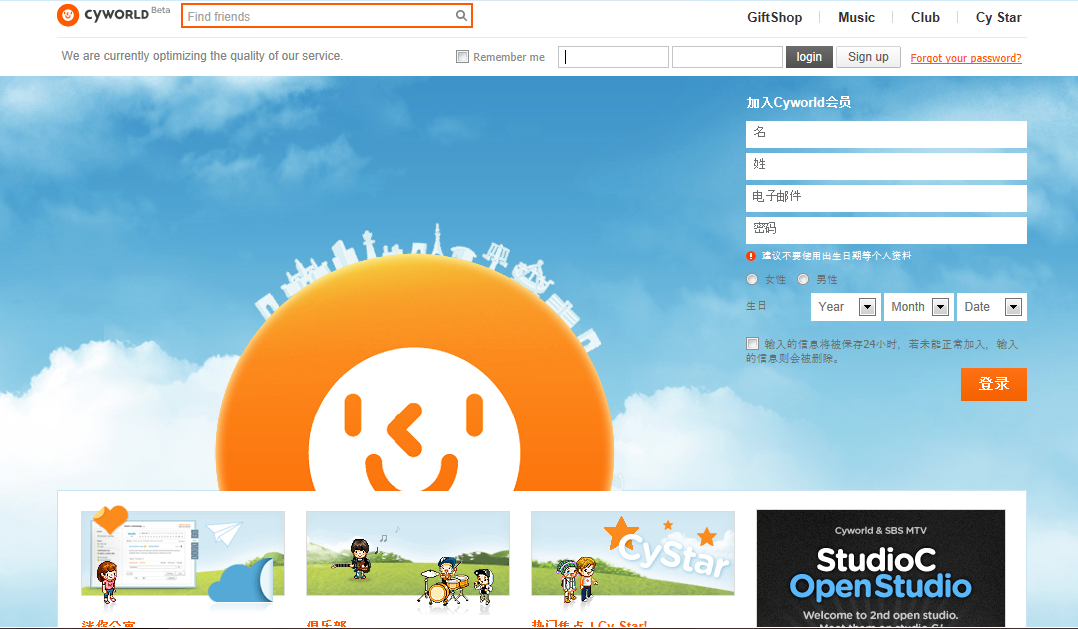Expand the Year dropdown
The height and width of the screenshot is (629, 1078).
tap(846, 307)
